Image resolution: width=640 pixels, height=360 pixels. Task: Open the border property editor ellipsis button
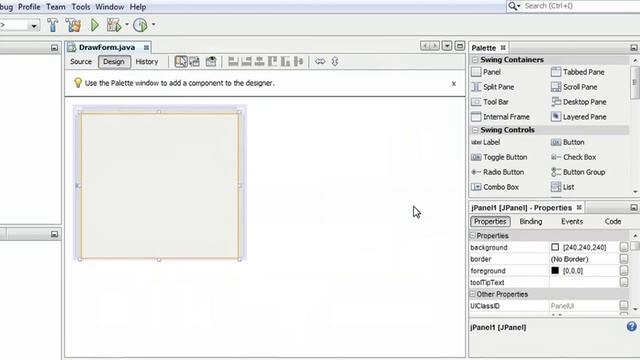click(x=624, y=259)
